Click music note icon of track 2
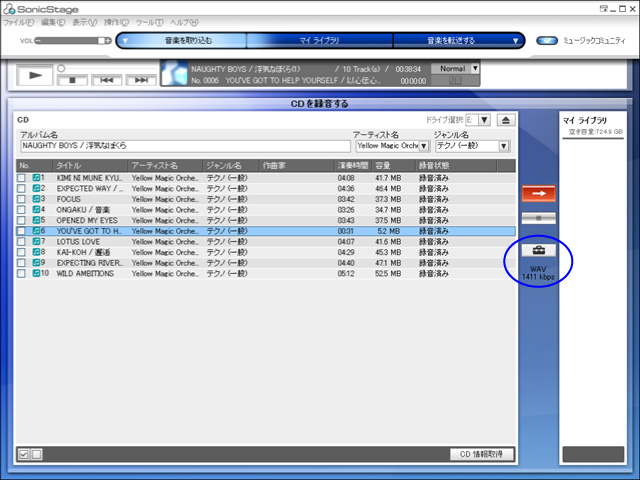 (x=36, y=188)
